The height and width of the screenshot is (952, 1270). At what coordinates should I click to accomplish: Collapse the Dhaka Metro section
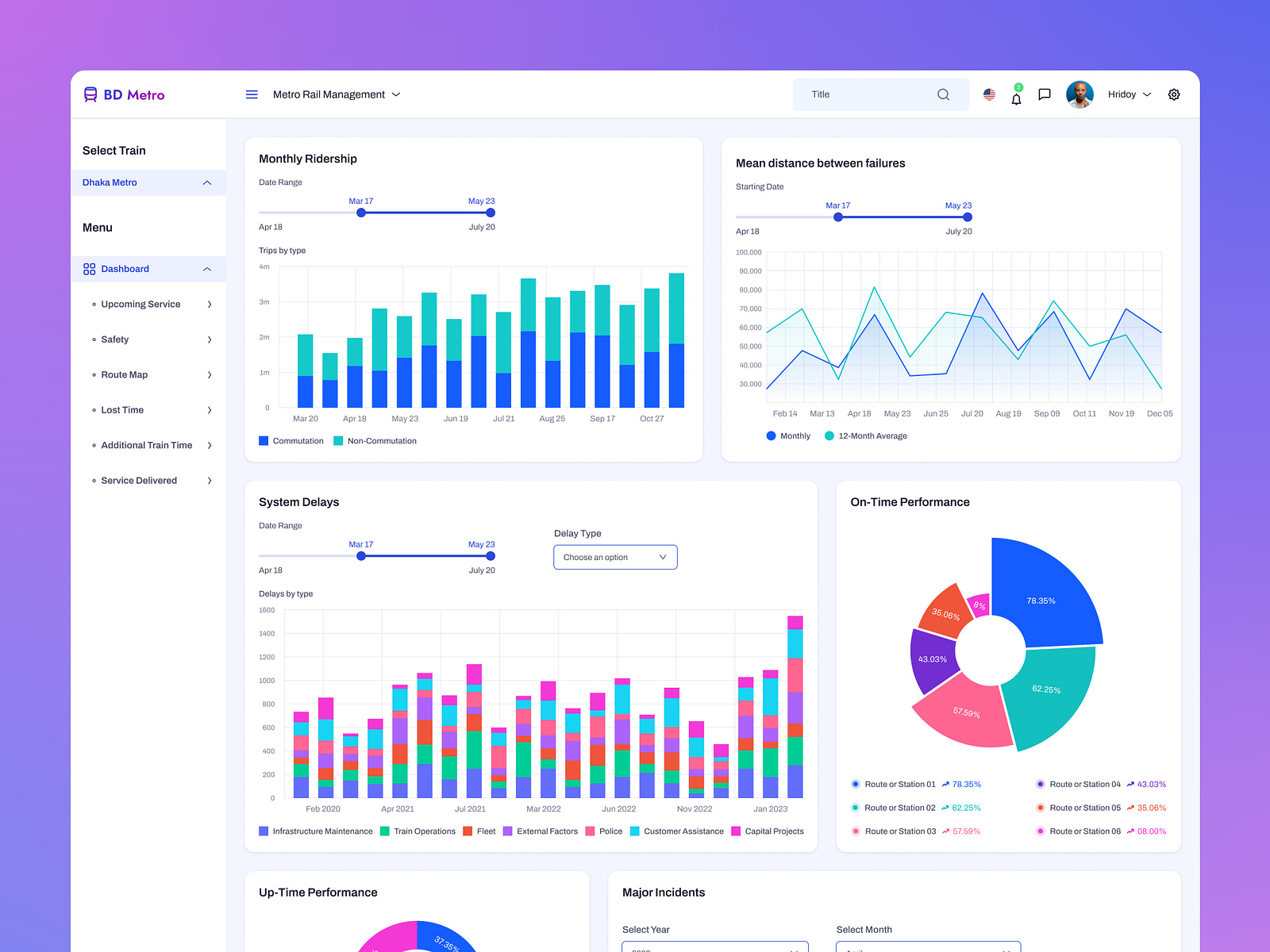(x=206, y=182)
